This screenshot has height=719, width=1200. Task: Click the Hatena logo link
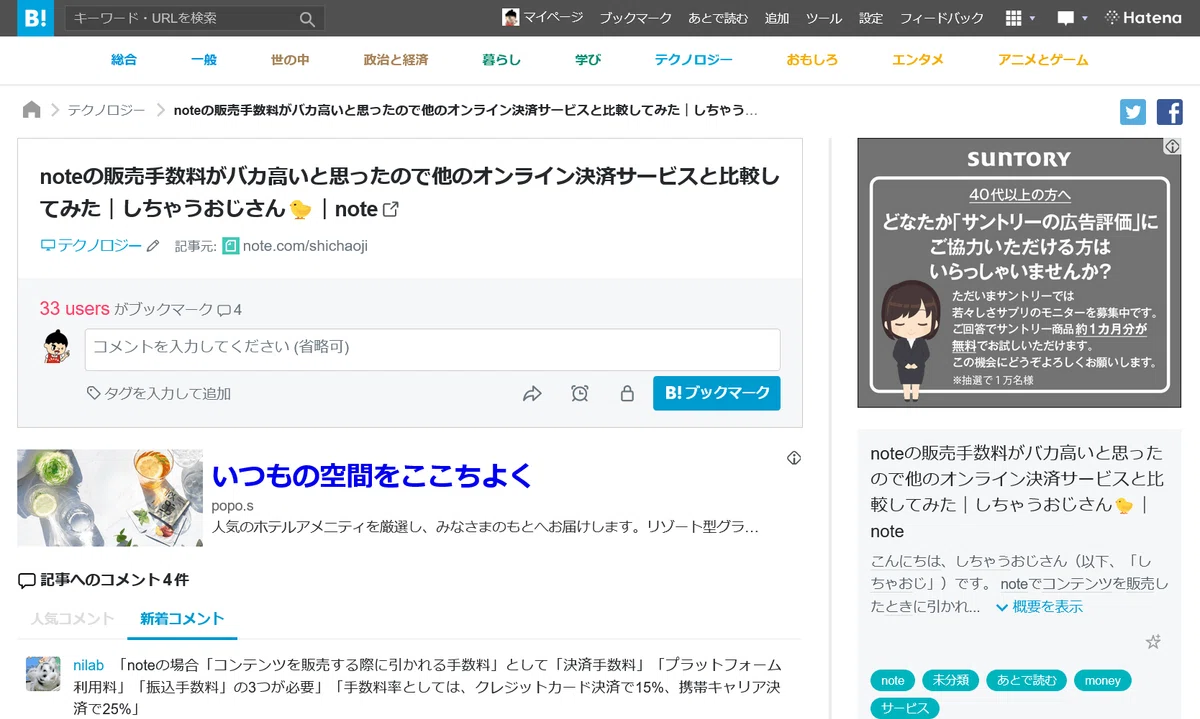(1143, 18)
